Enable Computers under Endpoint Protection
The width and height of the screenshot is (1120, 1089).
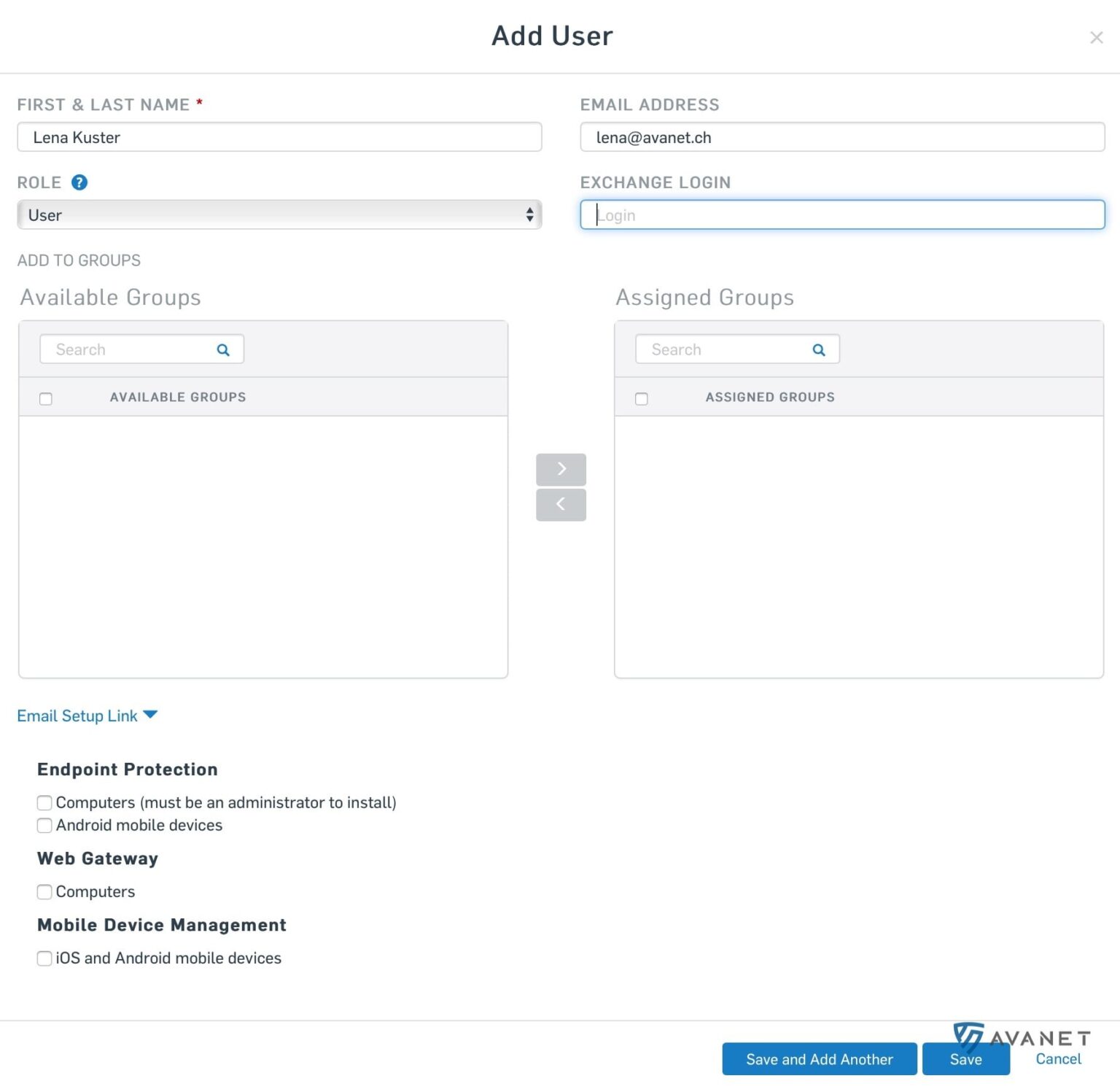[x=44, y=802]
